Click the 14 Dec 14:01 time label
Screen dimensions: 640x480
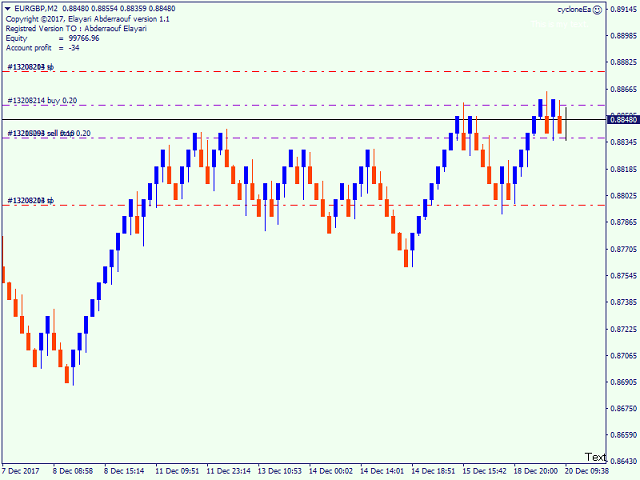click(382, 471)
